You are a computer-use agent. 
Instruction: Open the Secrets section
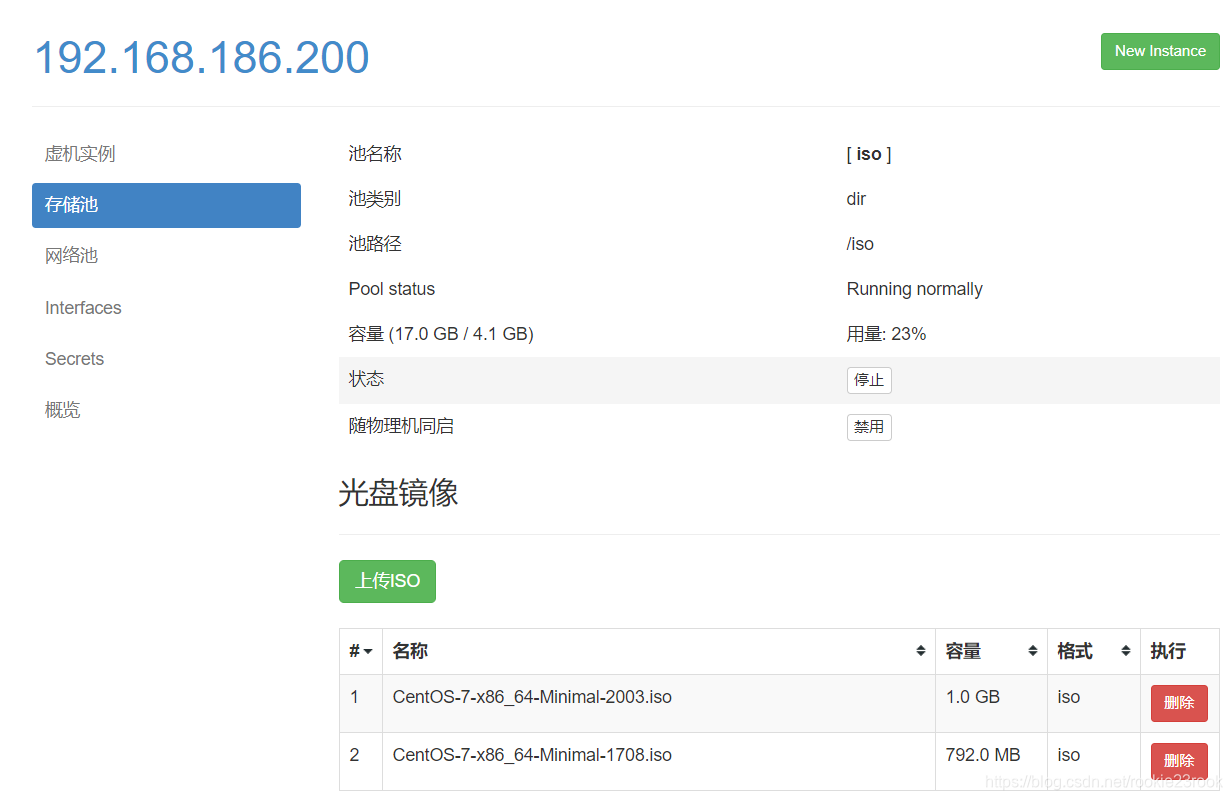click(x=74, y=358)
